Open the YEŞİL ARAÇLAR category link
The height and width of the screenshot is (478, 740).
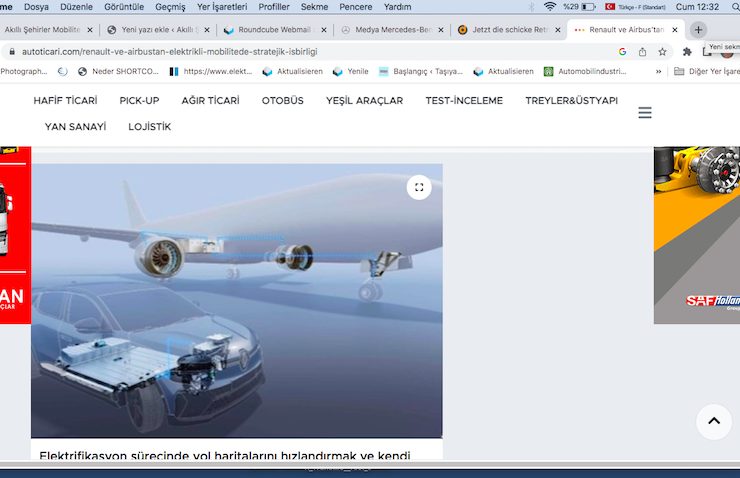(362, 101)
